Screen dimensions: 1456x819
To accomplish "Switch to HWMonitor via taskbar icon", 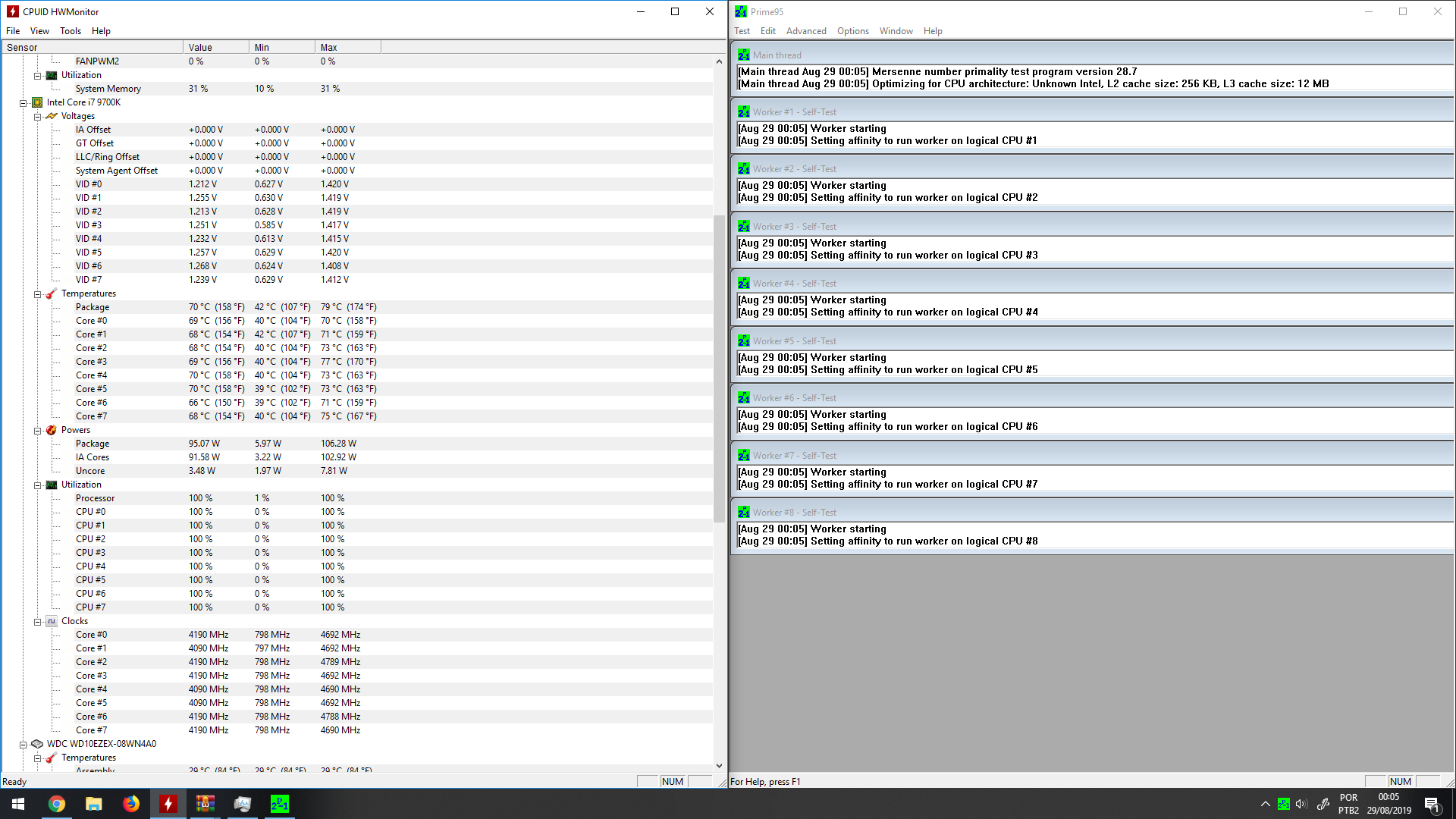I will point(168,804).
